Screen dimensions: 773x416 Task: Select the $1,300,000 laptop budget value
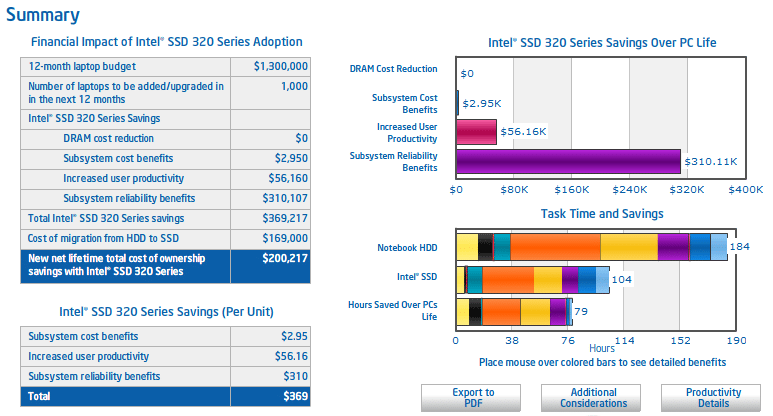click(x=281, y=66)
